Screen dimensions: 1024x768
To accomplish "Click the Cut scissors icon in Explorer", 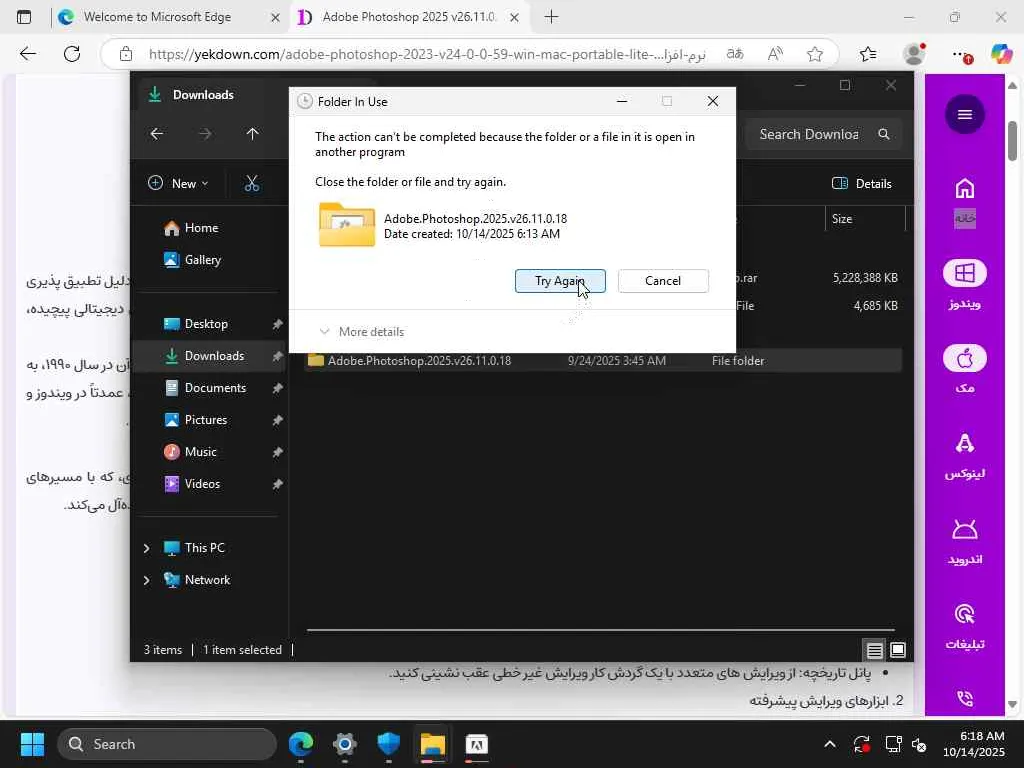I will (251, 184).
